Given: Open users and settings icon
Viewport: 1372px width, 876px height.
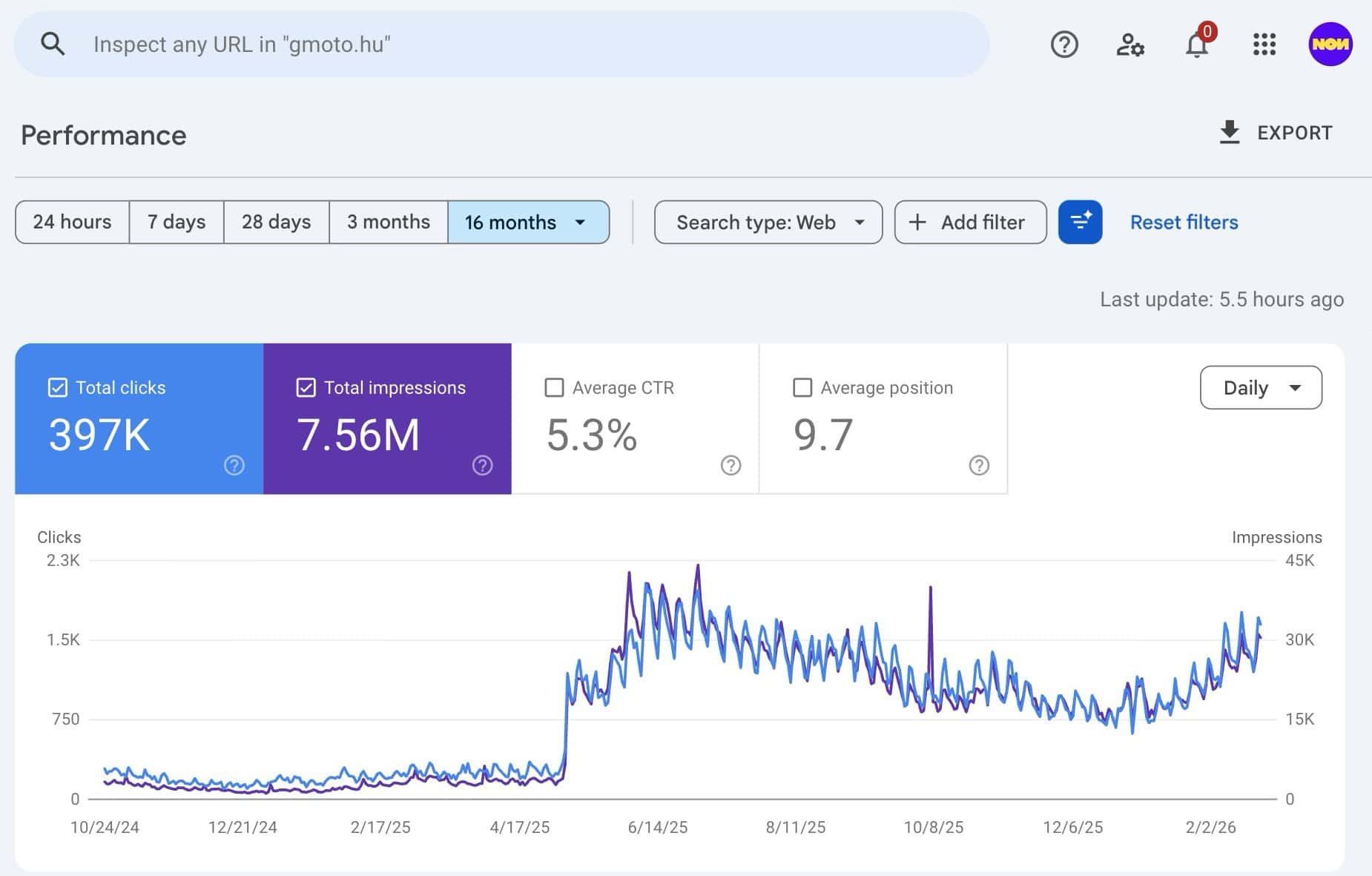Looking at the screenshot, I should [x=1130, y=45].
